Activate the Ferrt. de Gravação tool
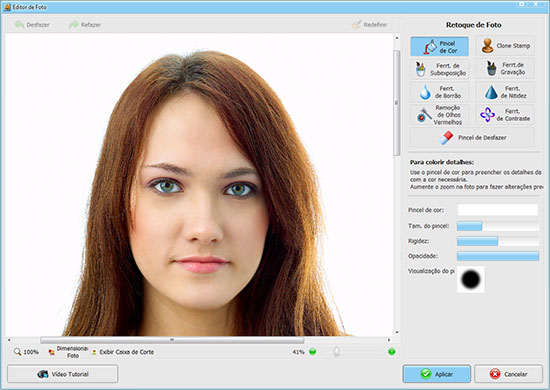Image resolution: width=550 pixels, height=390 pixels. pyautogui.click(x=505, y=68)
